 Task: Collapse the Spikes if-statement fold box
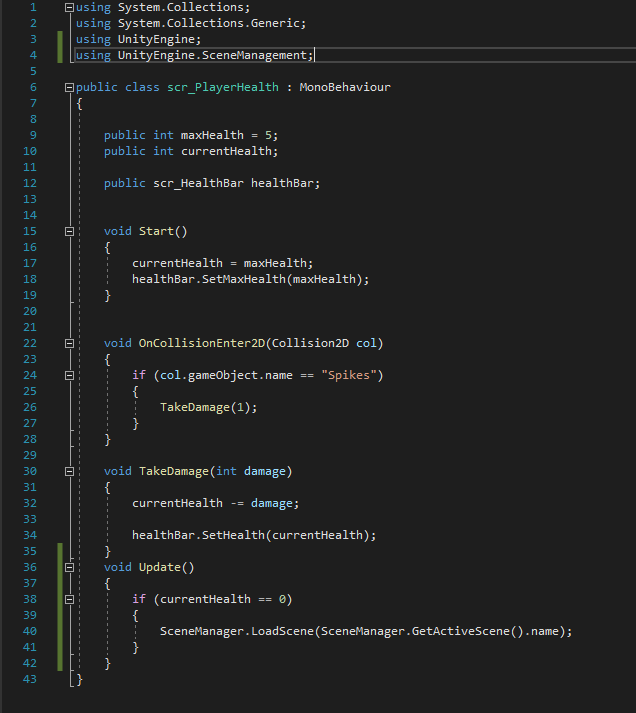coord(69,376)
